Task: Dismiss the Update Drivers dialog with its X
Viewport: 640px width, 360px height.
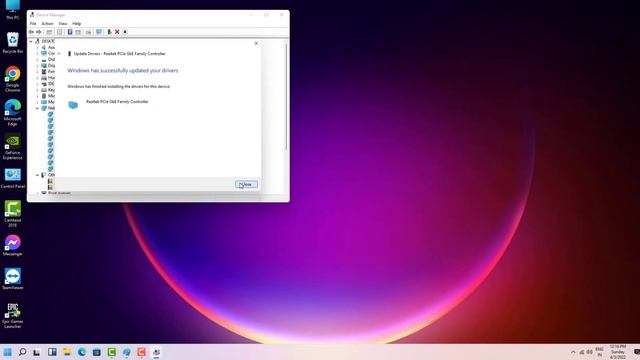Action: point(256,43)
